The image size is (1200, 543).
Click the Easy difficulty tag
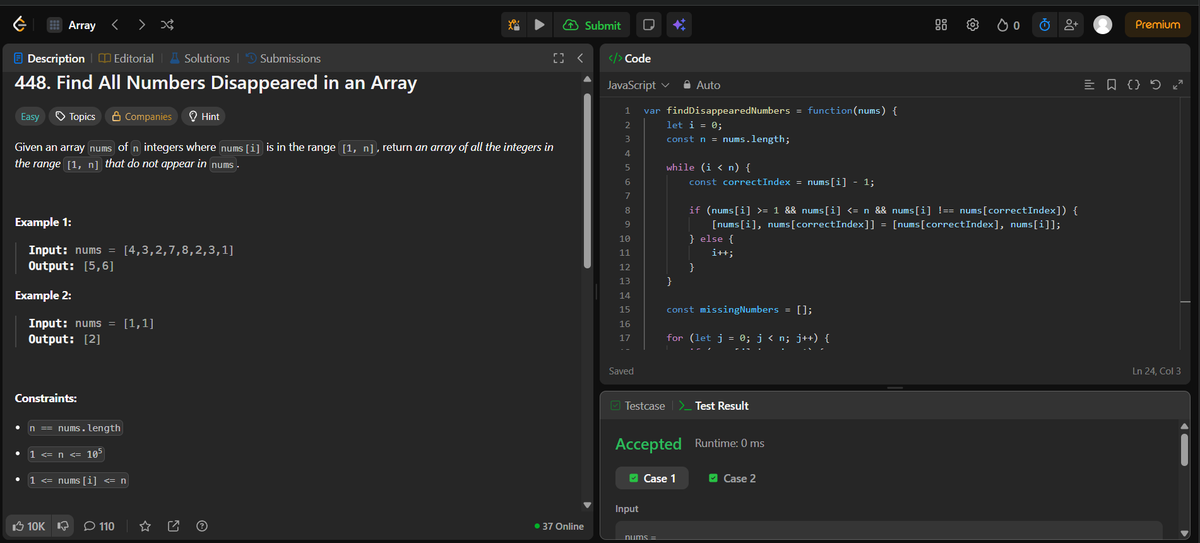click(31, 117)
